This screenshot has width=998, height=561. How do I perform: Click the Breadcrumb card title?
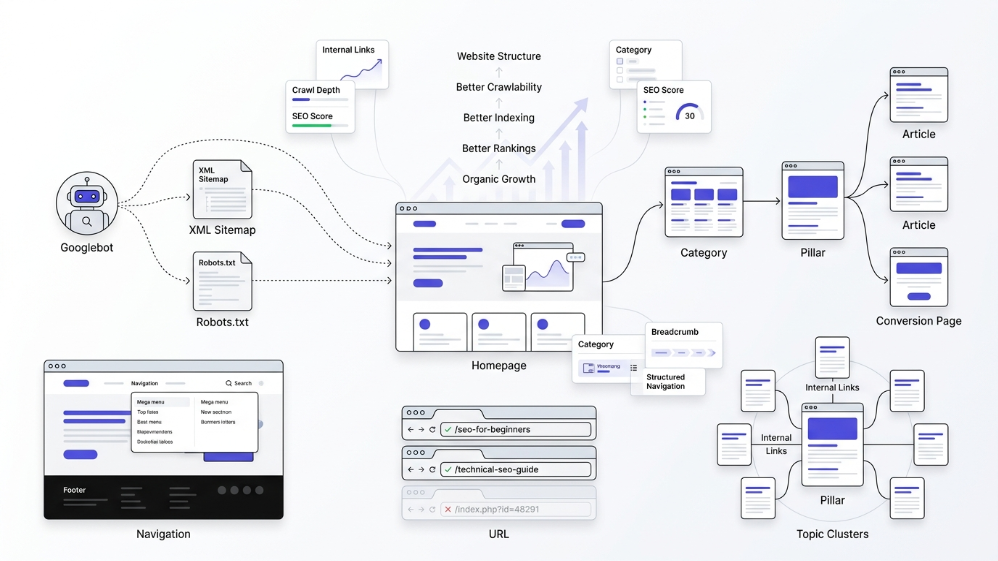pyautogui.click(x=675, y=332)
